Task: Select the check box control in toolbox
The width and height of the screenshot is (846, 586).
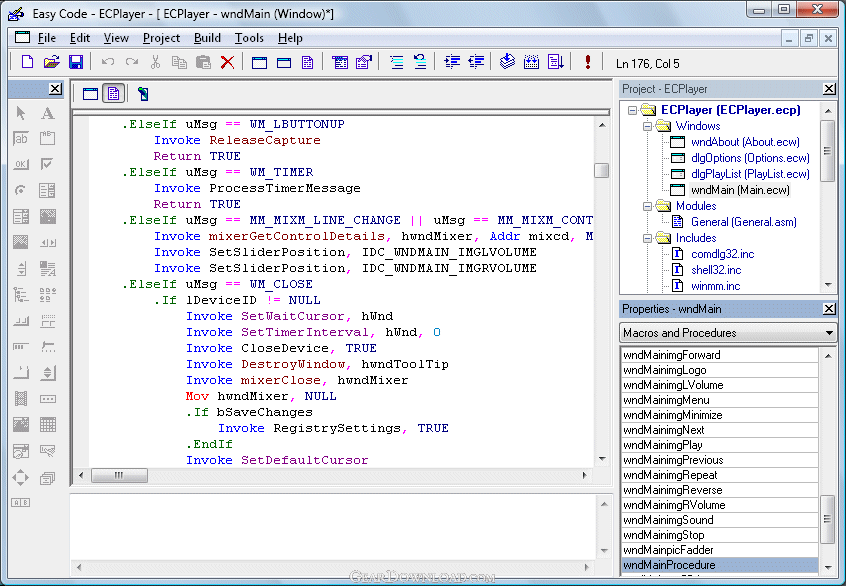Action: 47,165
